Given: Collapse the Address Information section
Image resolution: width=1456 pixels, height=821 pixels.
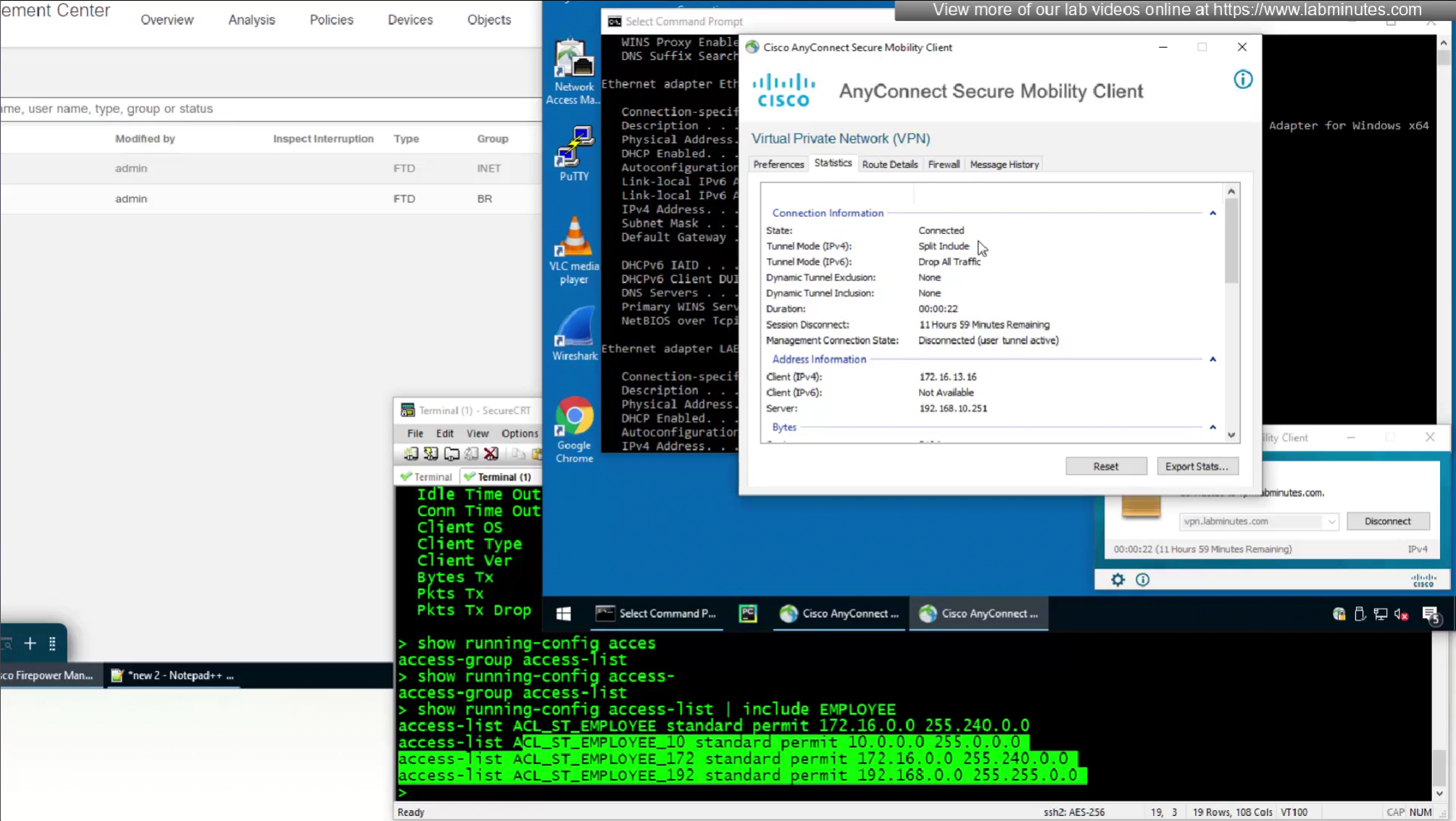Looking at the screenshot, I should click(x=1212, y=359).
